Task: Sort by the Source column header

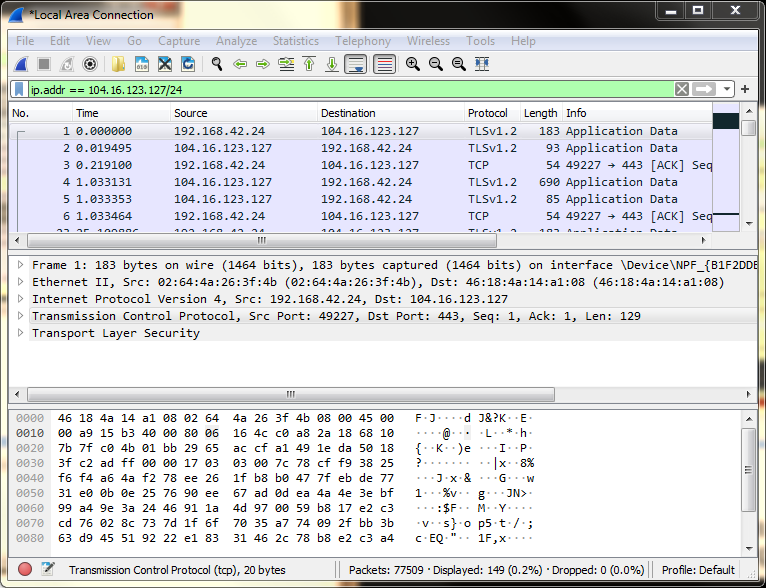Action: [x=244, y=113]
